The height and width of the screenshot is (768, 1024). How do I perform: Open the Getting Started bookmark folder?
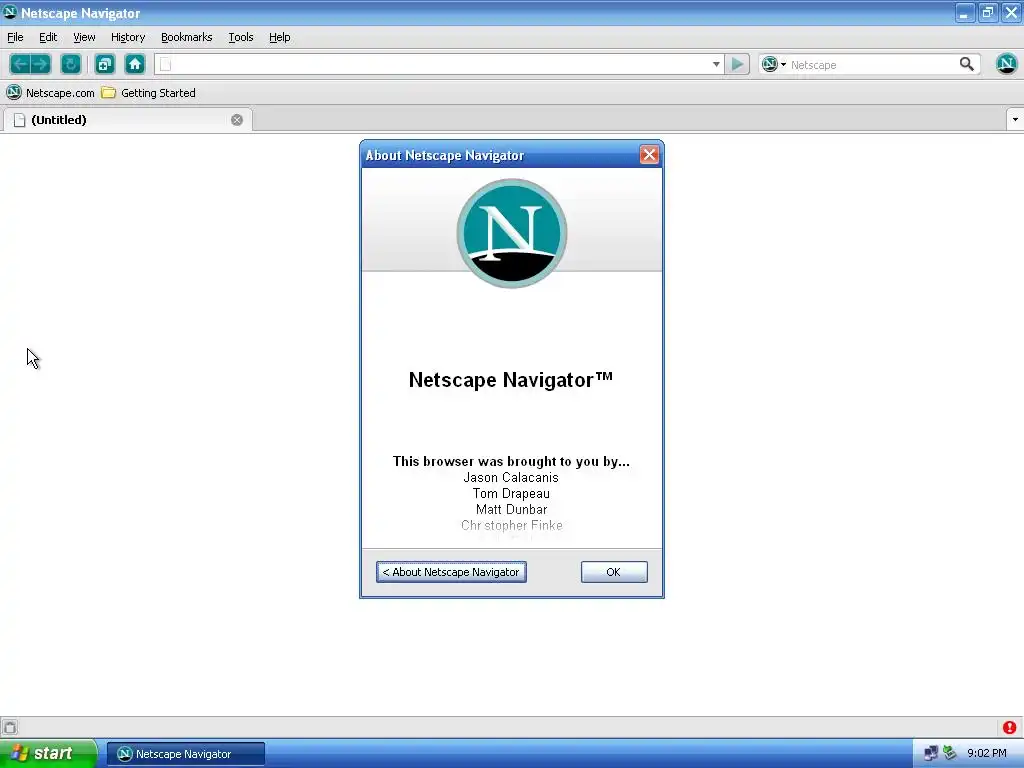149,93
